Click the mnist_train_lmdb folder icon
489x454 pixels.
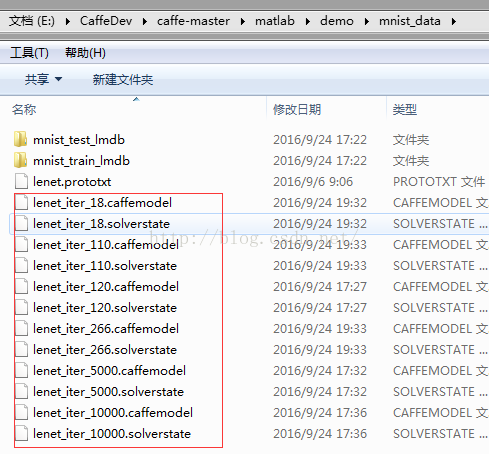[x=21, y=160]
